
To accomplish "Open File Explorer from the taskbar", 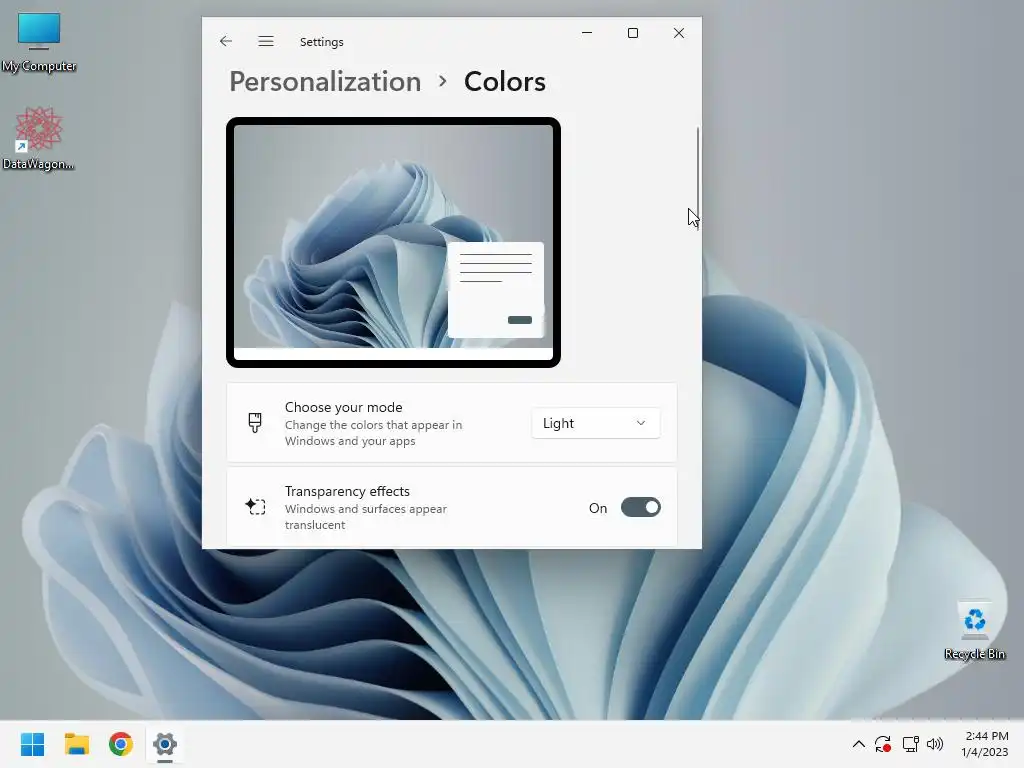I will [x=76, y=744].
